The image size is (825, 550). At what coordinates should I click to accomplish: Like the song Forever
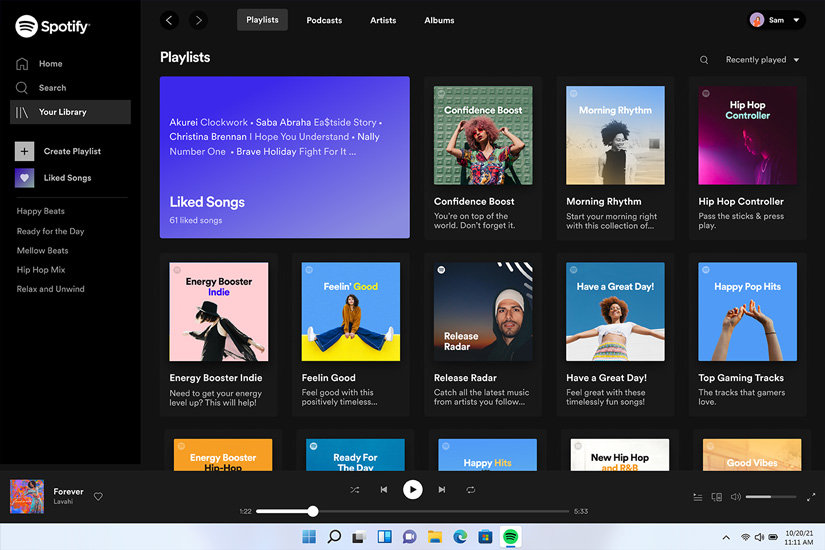[x=98, y=496]
